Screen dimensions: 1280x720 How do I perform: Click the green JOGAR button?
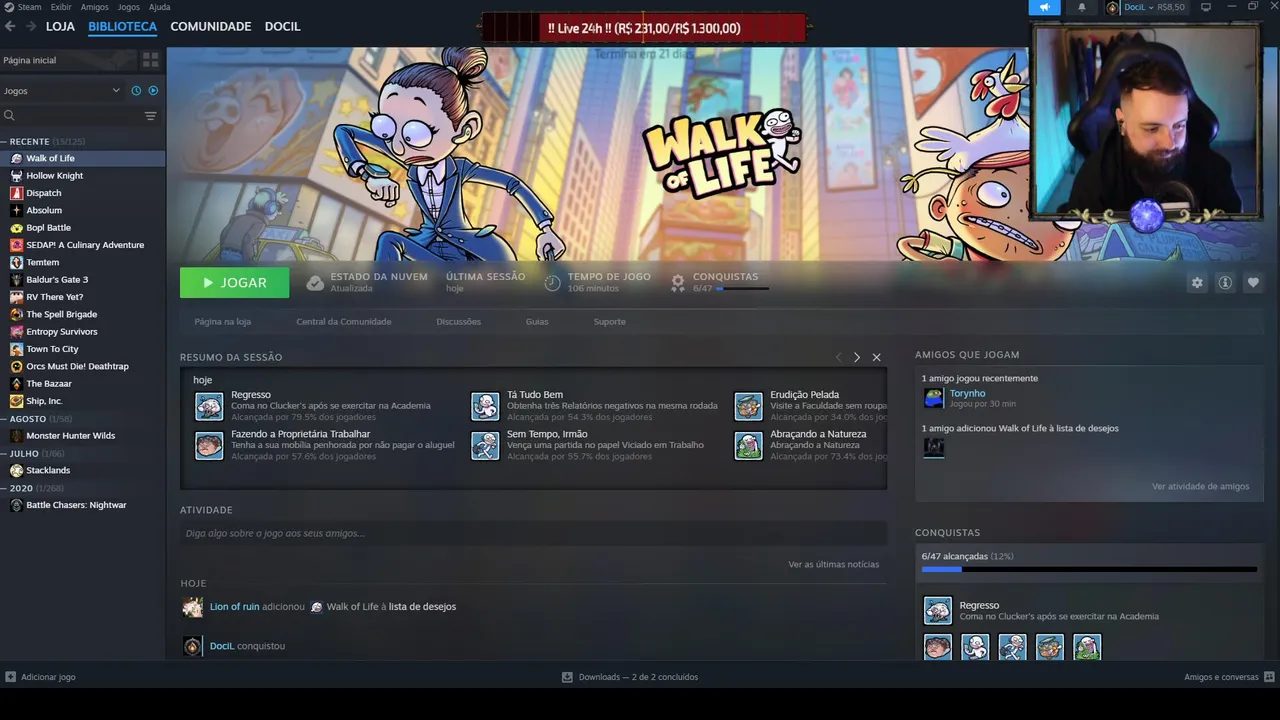235,283
